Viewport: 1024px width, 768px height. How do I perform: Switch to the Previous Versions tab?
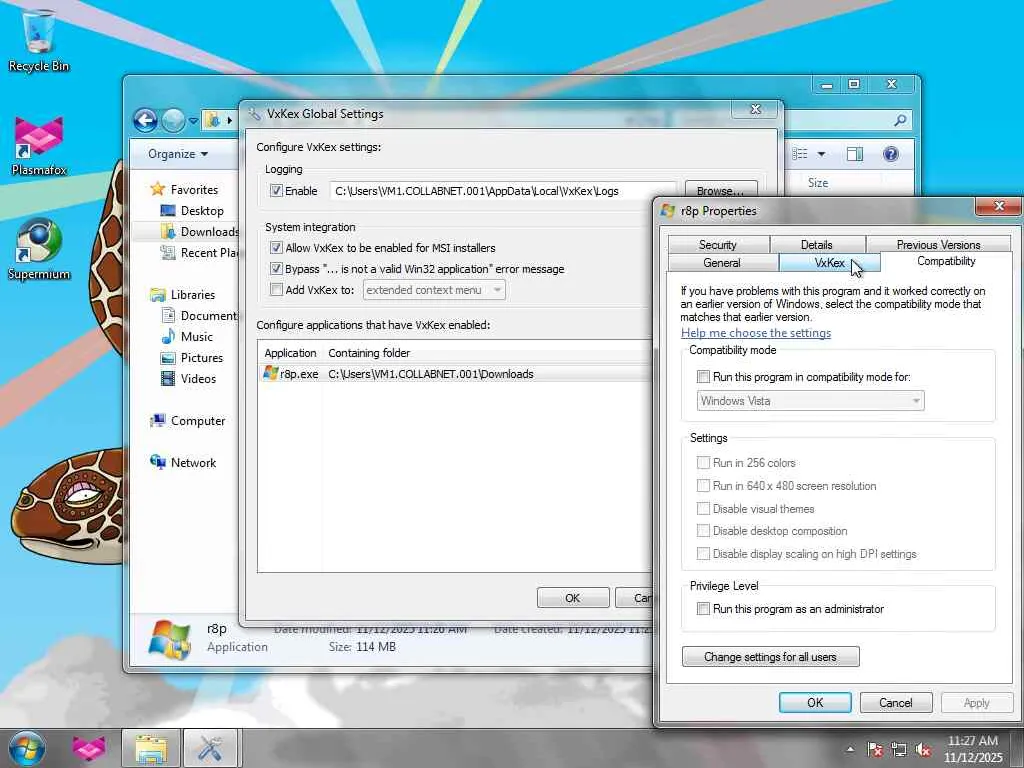click(x=938, y=244)
